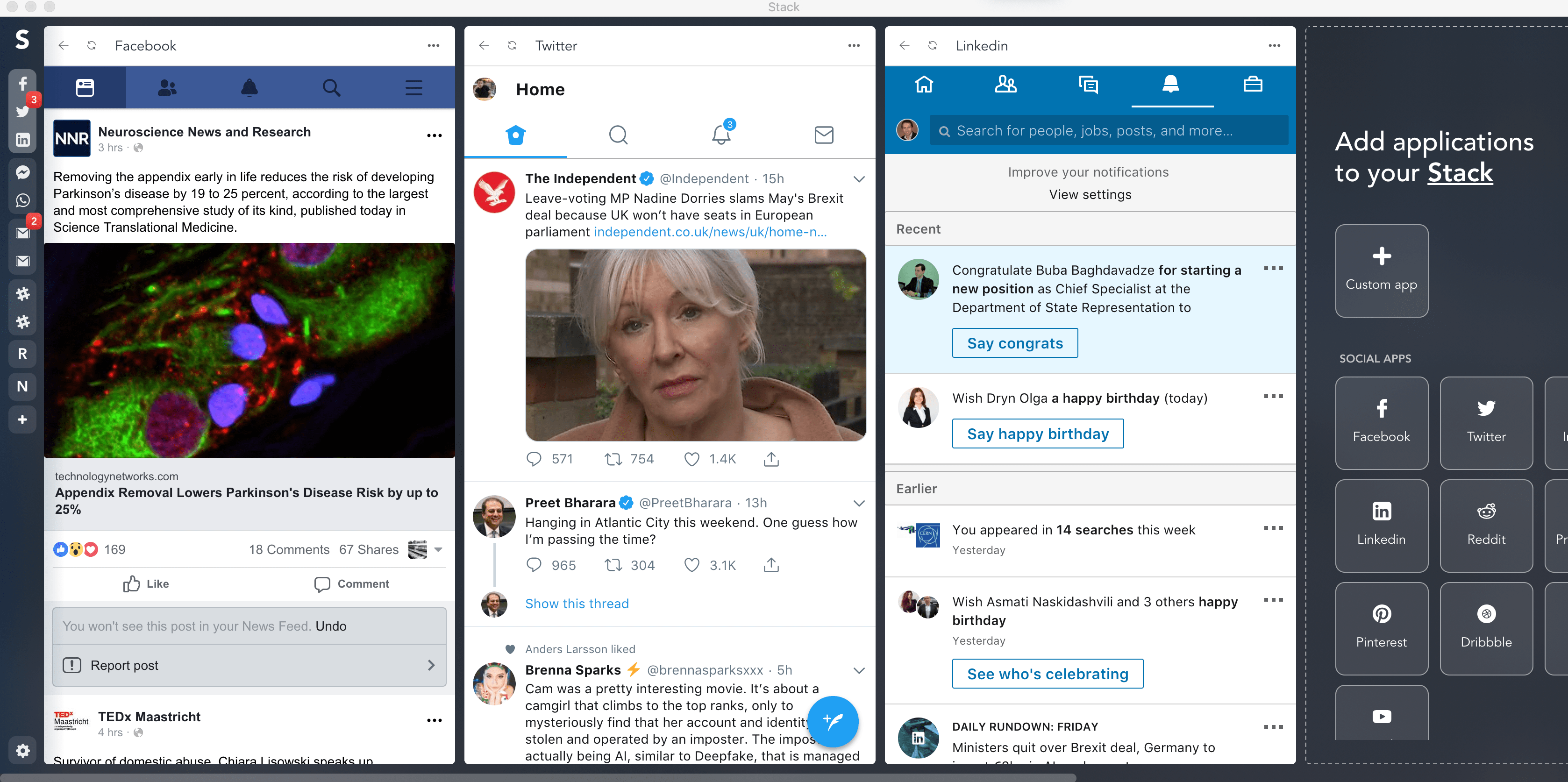Expand the Report post row
Screen dimensions: 1568x782
click(249, 665)
